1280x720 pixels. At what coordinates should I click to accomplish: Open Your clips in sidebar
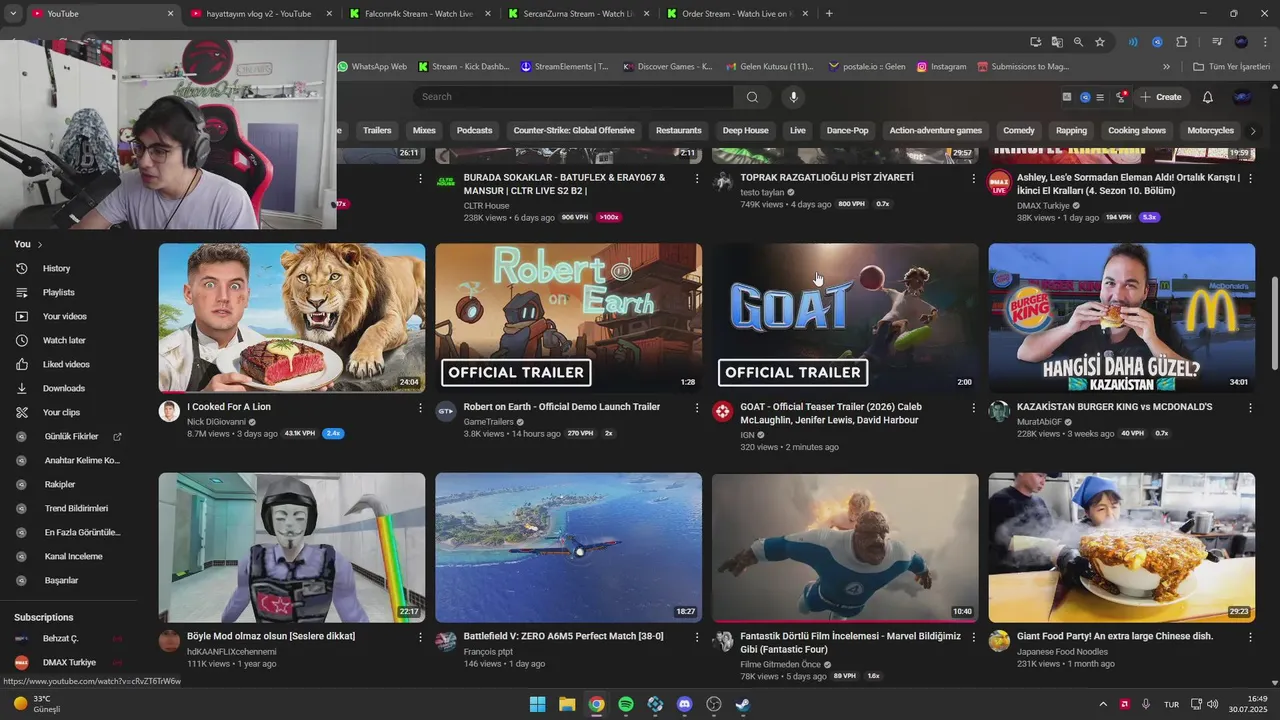coord(61,412)
